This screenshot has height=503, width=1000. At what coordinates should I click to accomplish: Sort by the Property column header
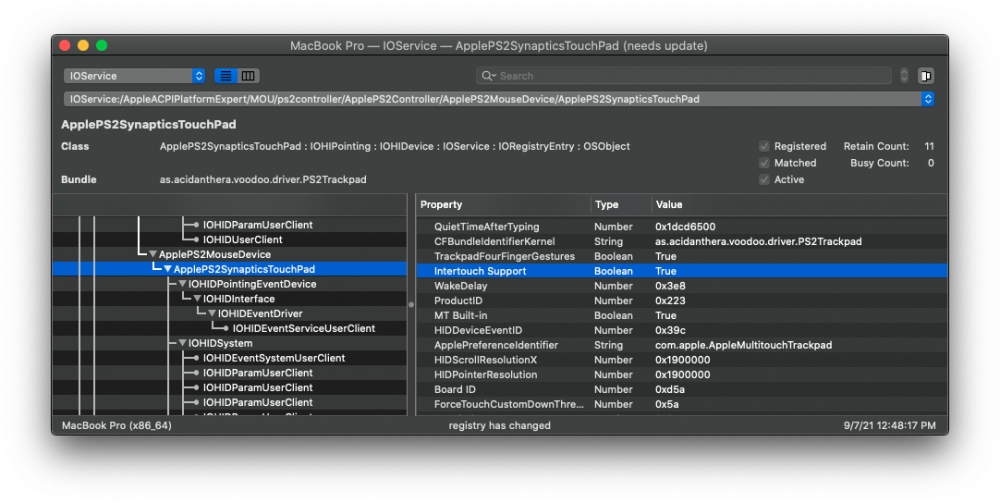[503, 205]
